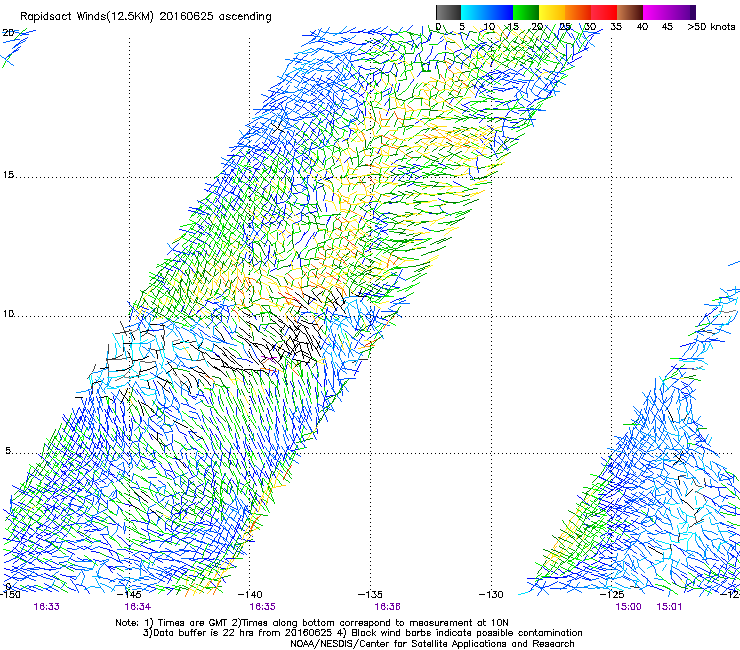Image resolution: width=740 pixels, height=650 pixels.
Task: Click the latitude '15' axis label
Action: 8,175
